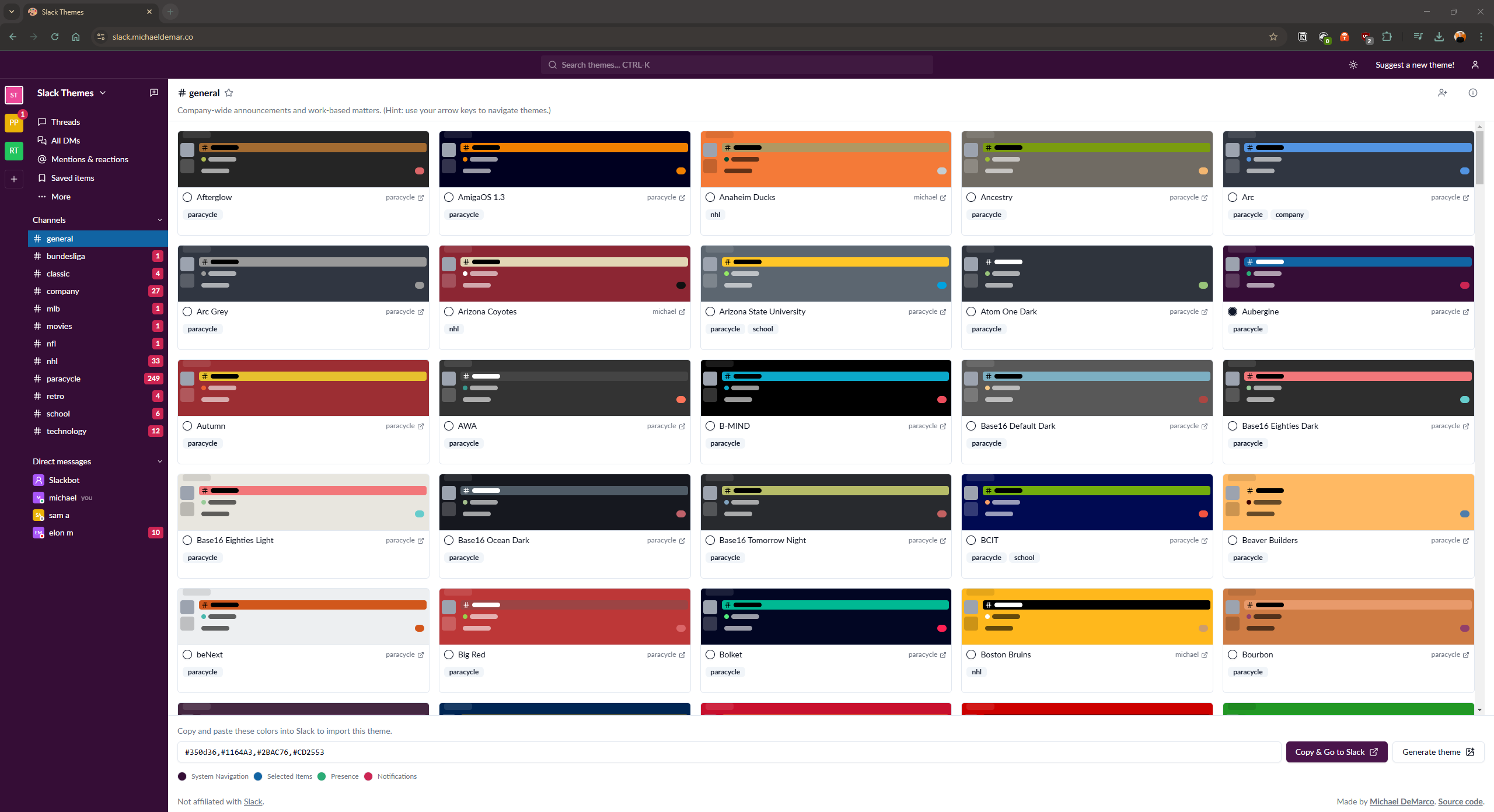Select the B-MIND theme radio button
Screen dimensions: 1494x812
[710, 426]
